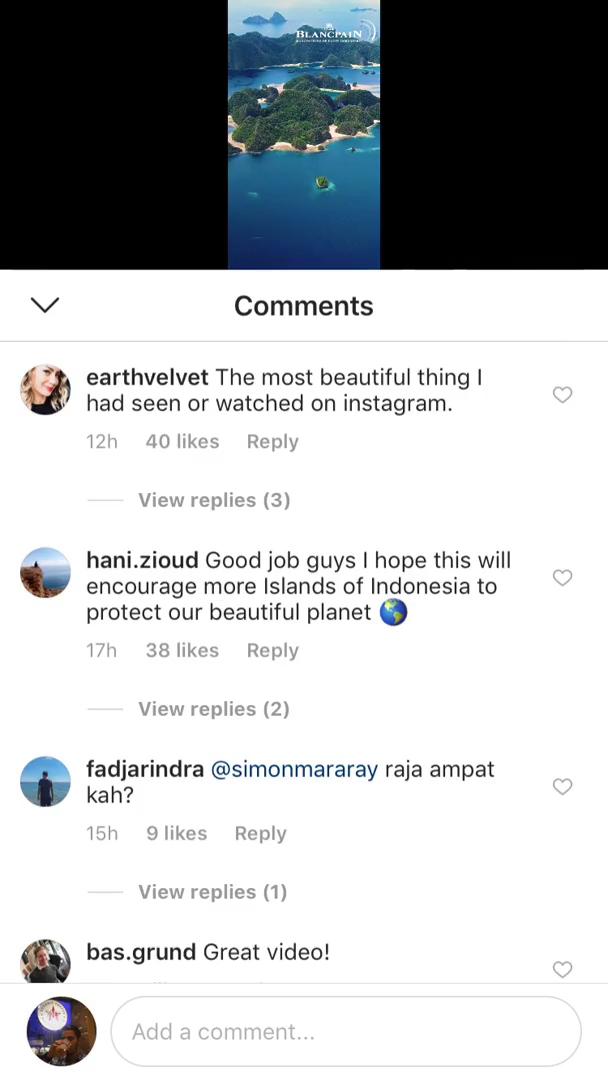Tap earthvelvet's profile picture
Image resolution: width=608 pixels, height=1080 pixels.
coord(45,390)
